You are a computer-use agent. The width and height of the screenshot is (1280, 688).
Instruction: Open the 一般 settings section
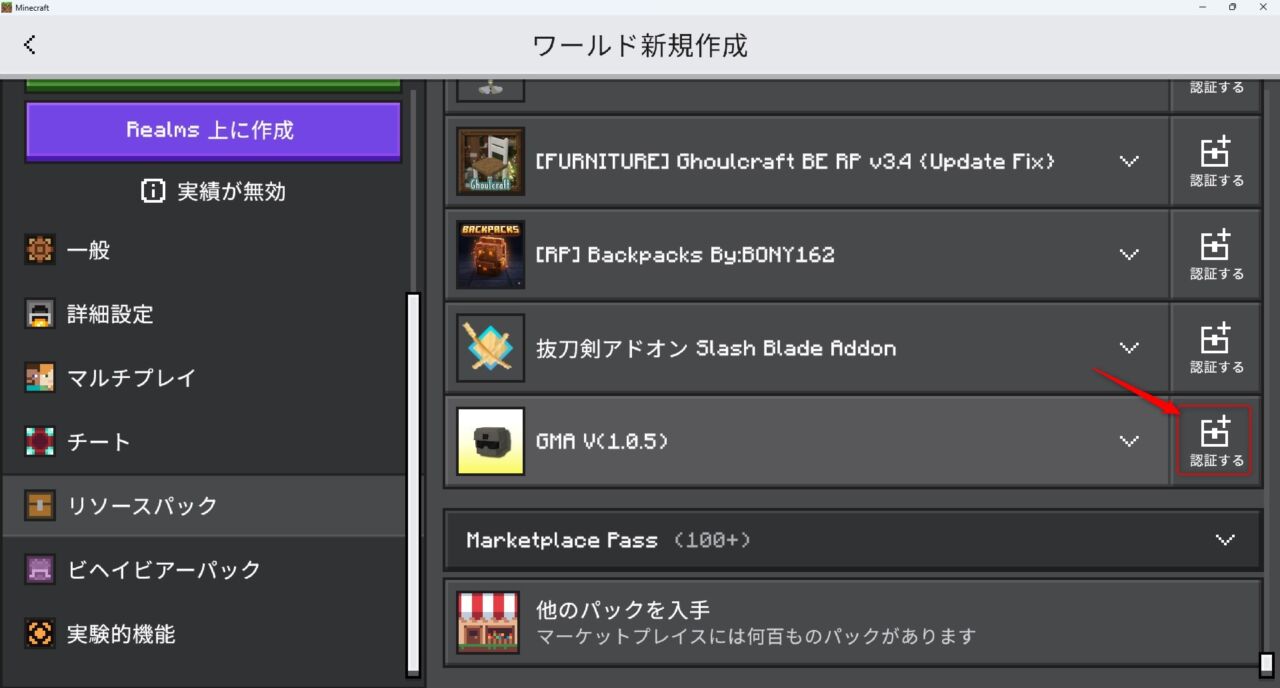coord(204,251)
